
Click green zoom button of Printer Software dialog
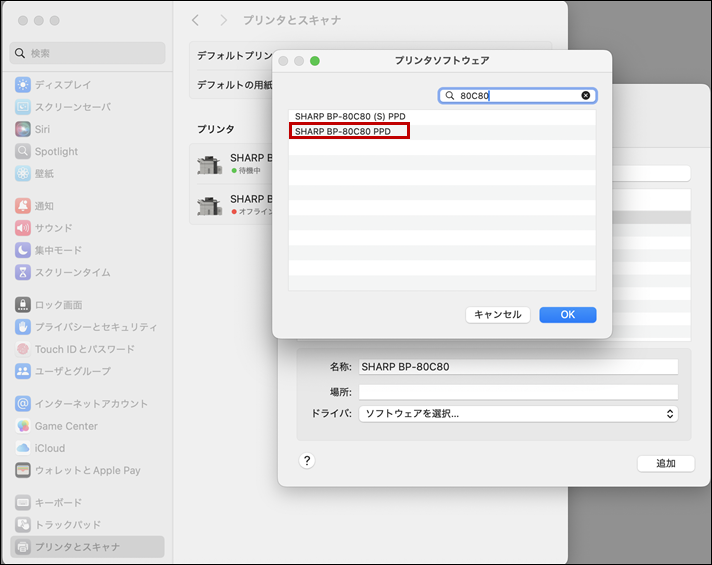click(x=315, y=61)
